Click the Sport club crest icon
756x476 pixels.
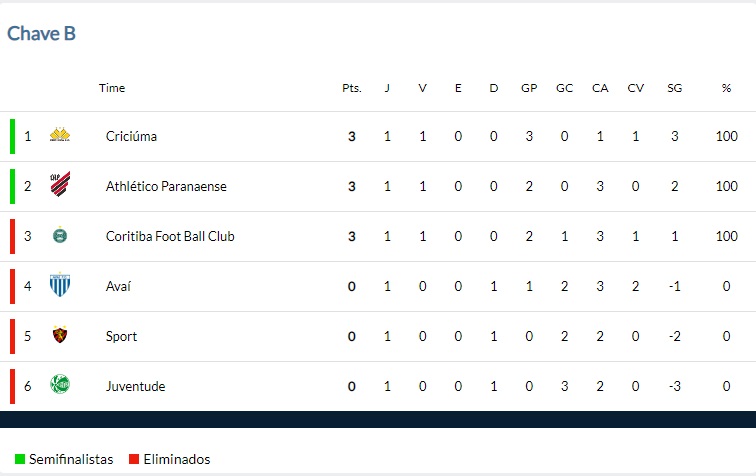(x=60, y=334)
